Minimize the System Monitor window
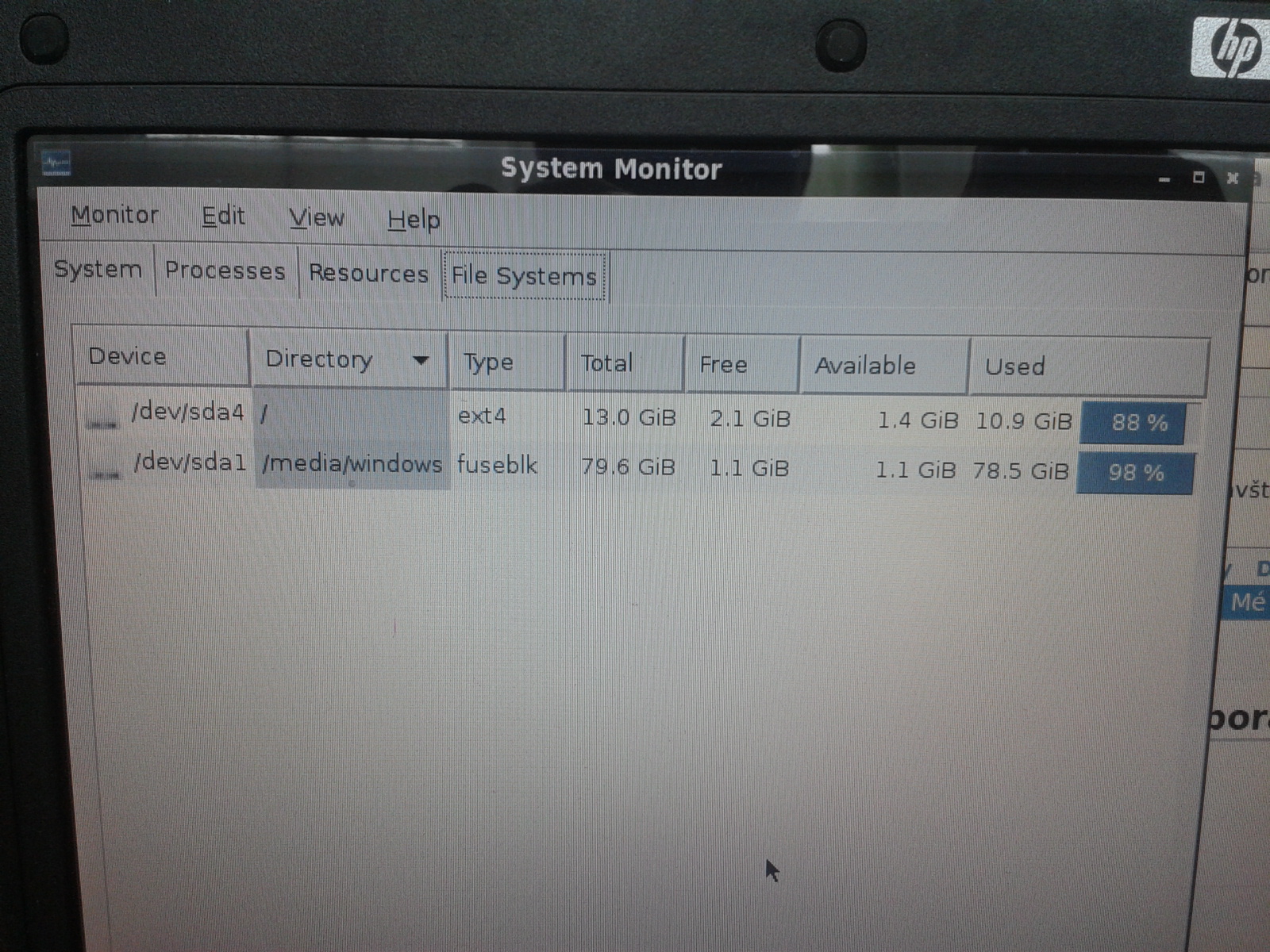Image resolution: width=1270 pixels, height=952 pixels. tap(1164, 179)
